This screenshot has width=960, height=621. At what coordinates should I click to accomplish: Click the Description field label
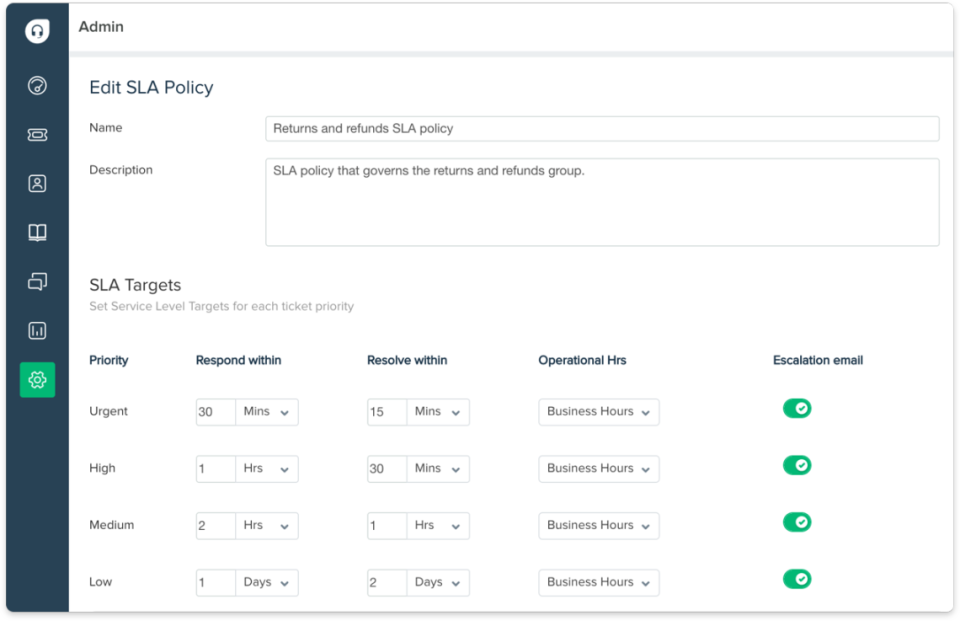pos(120,170)
